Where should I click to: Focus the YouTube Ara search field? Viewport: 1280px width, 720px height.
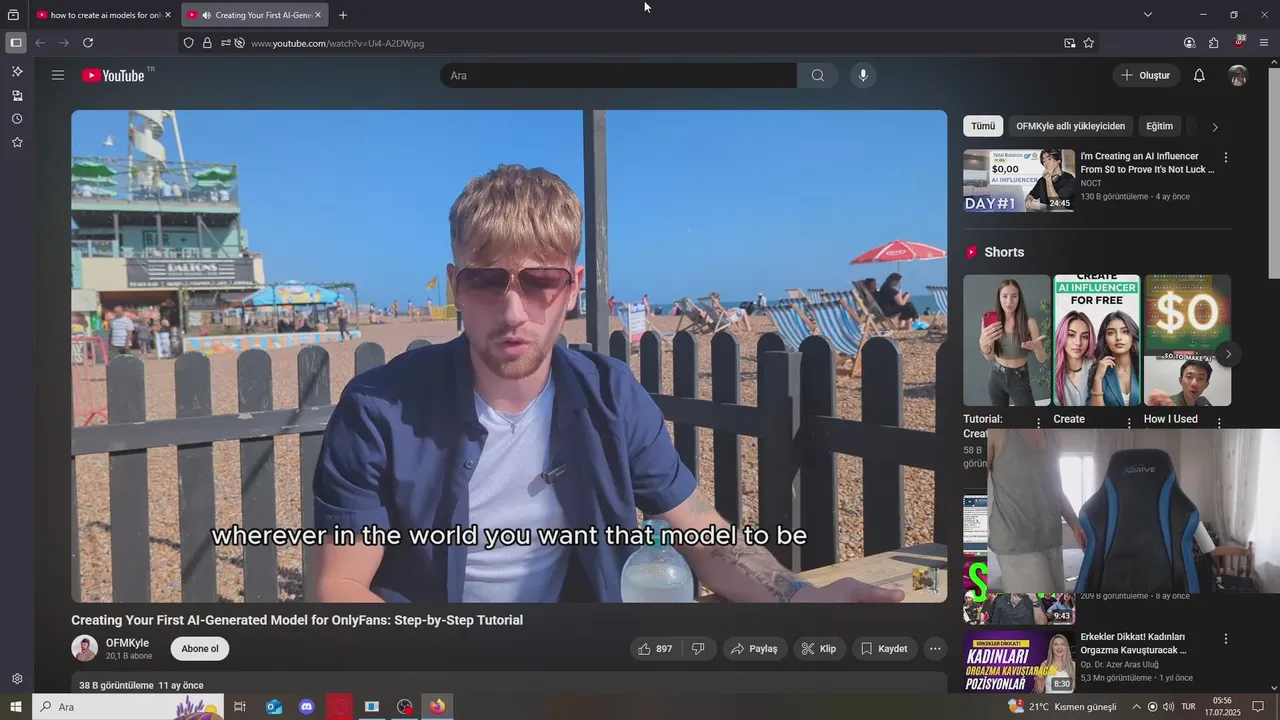(x=618, y=75)
